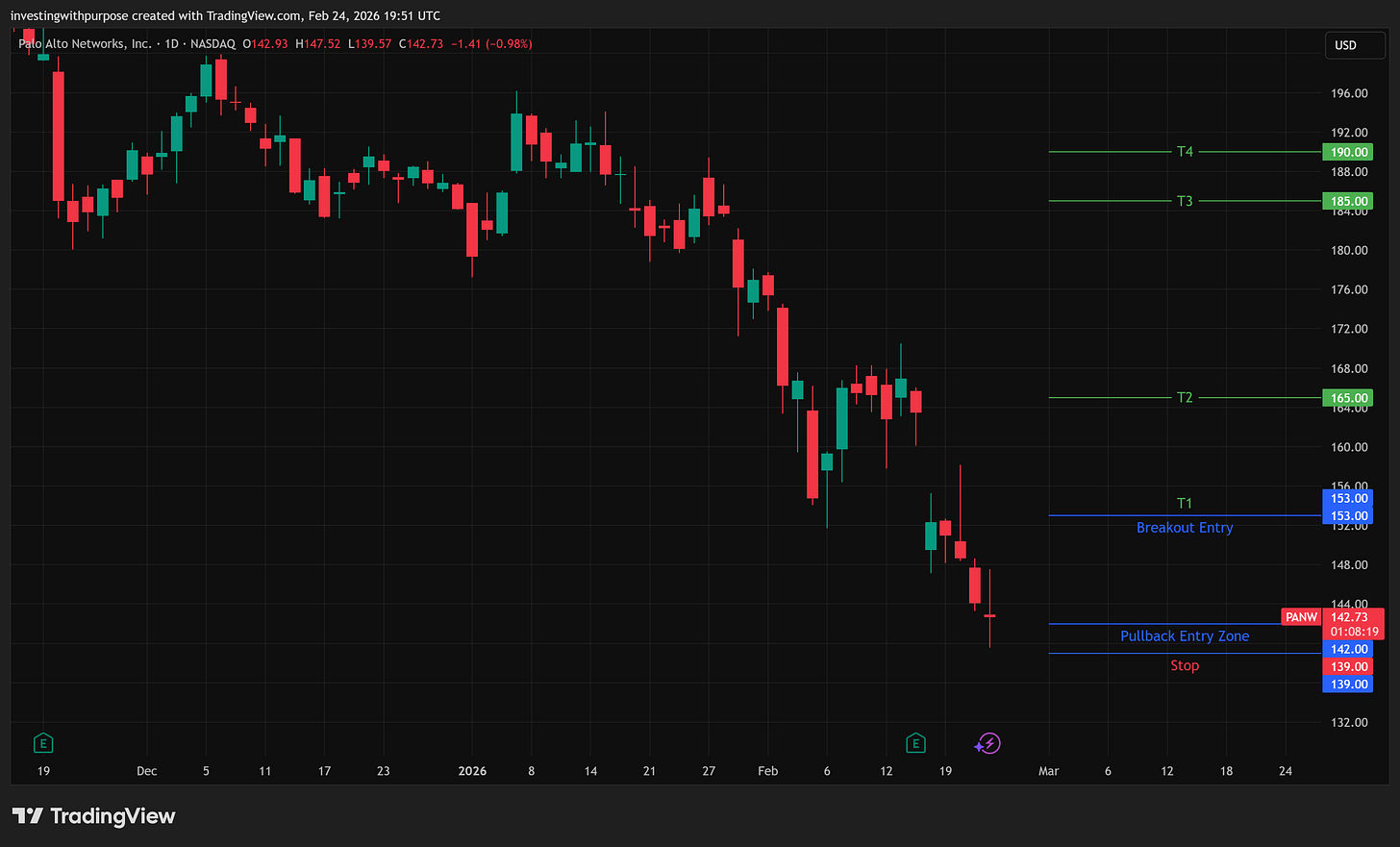Click the 2026 label on time axis

[x=472, y=771]
